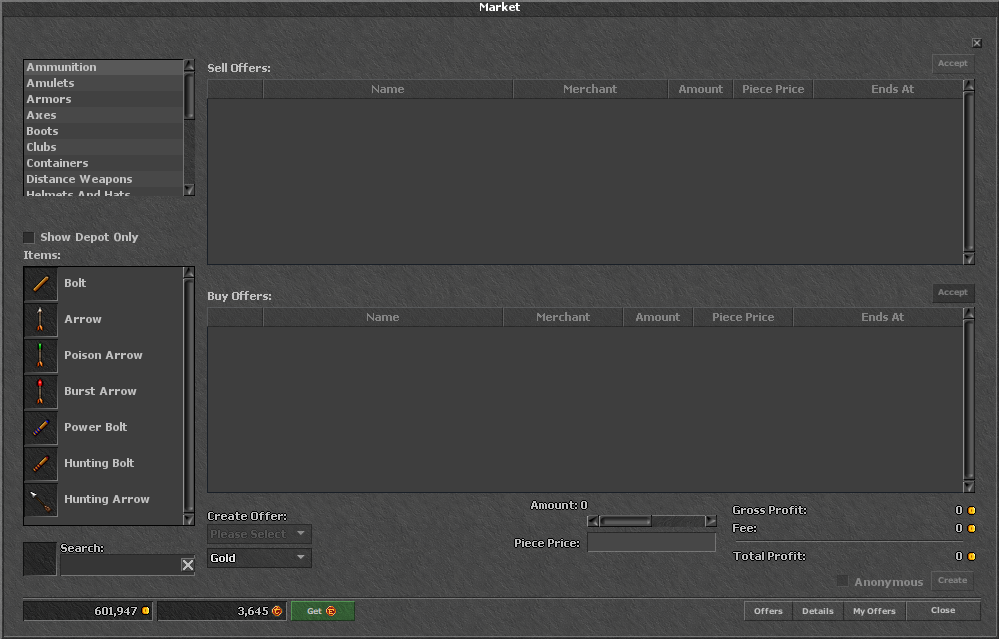
Task: Toggle the Anonymous checkbox
Action: point(842,581)
